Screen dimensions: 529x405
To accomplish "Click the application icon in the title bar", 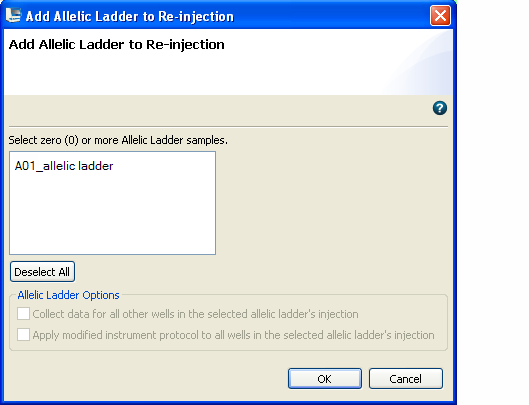I will (13, 16).
